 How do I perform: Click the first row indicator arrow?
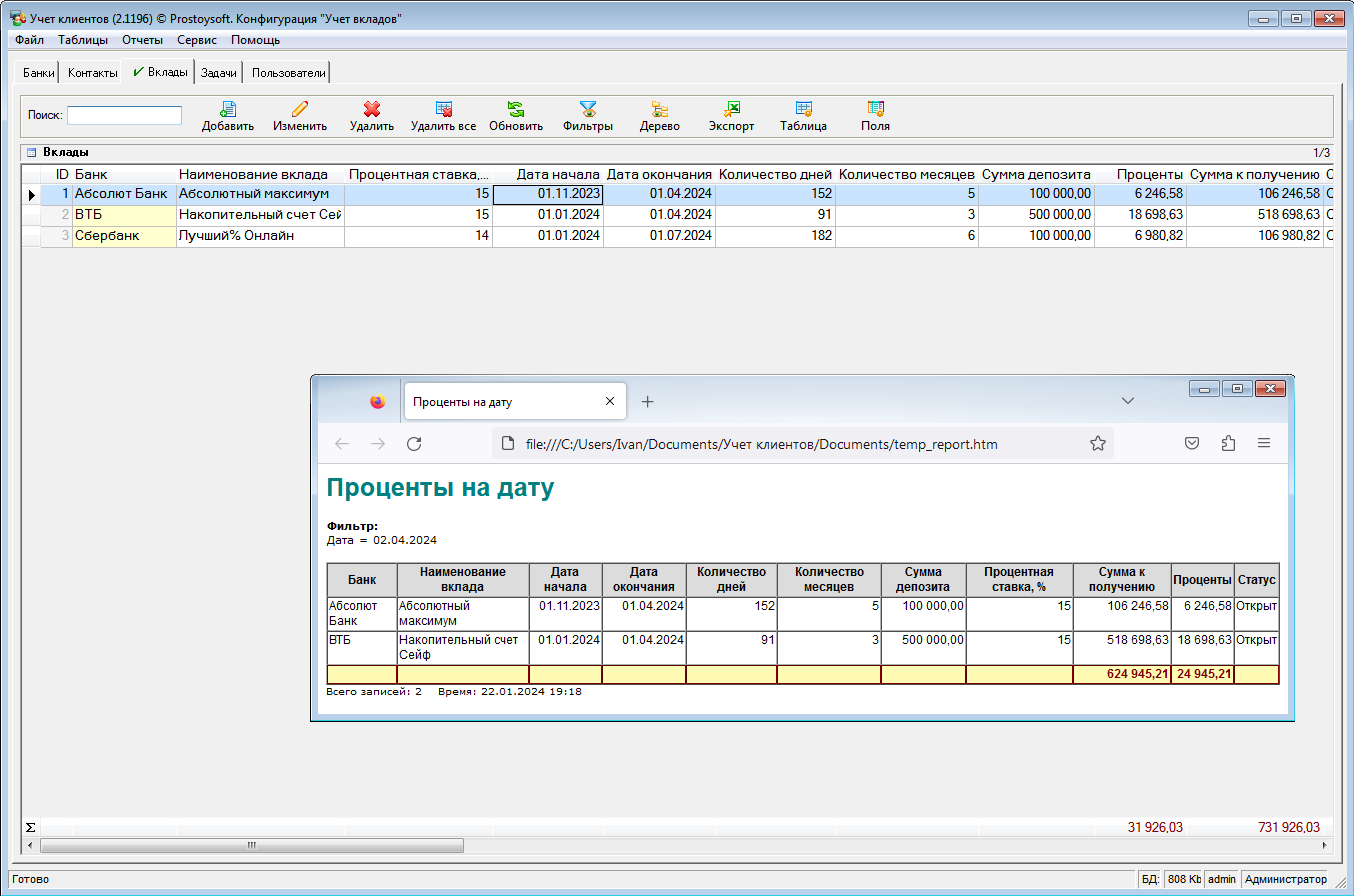pyautogui.click(x=31, y=194)
